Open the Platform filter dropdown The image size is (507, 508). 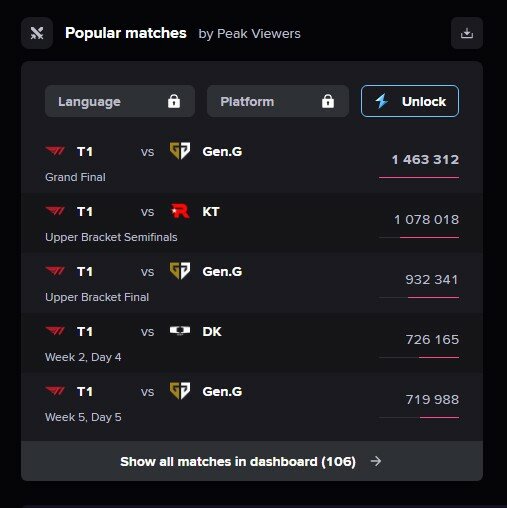278,101
